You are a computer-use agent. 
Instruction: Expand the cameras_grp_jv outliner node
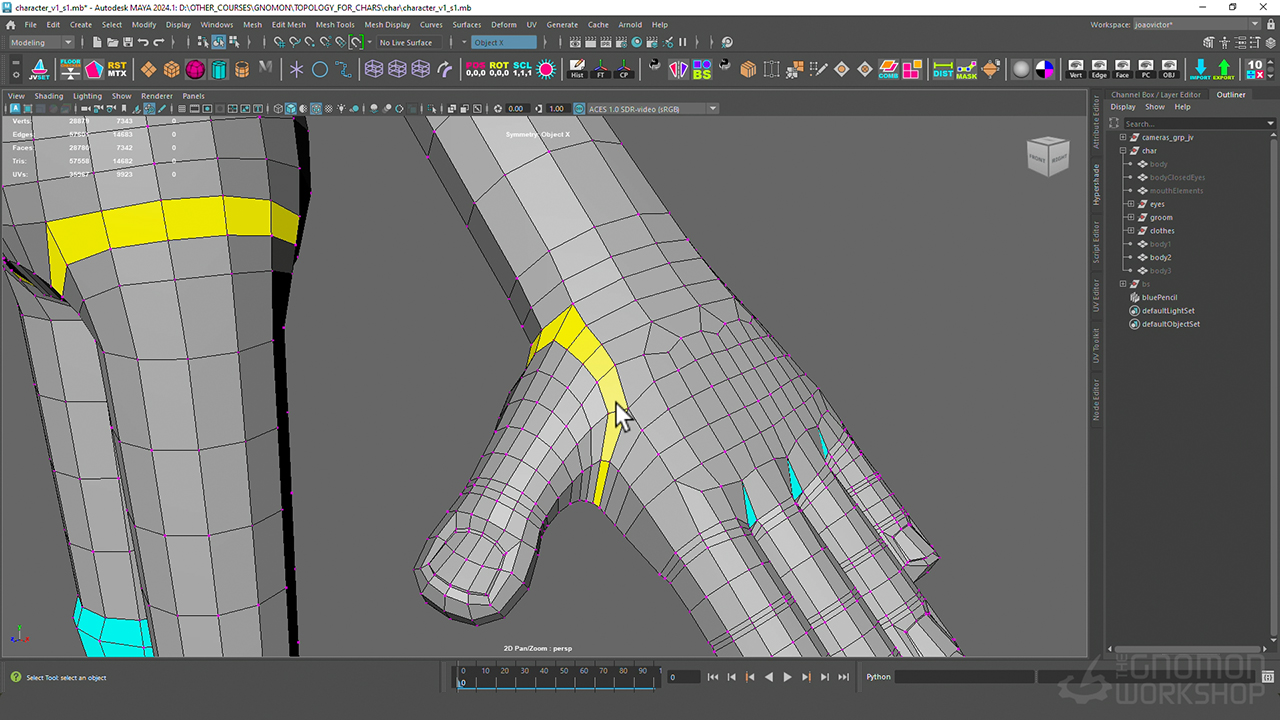[x=1123, y=137]
